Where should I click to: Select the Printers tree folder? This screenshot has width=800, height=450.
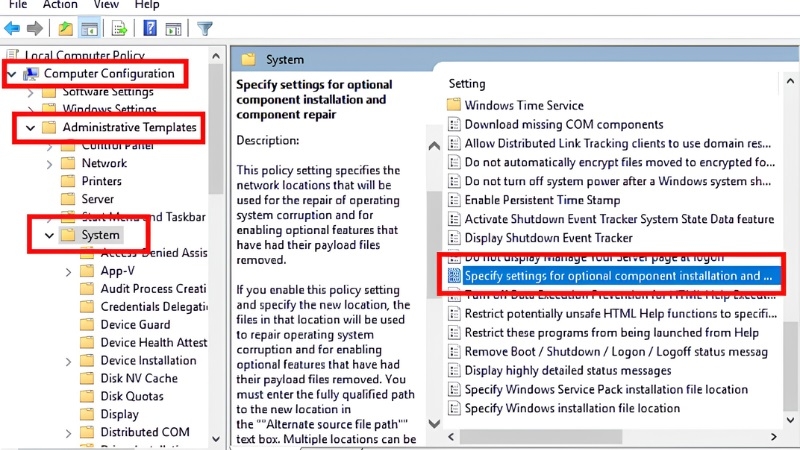tap(102, 181)
